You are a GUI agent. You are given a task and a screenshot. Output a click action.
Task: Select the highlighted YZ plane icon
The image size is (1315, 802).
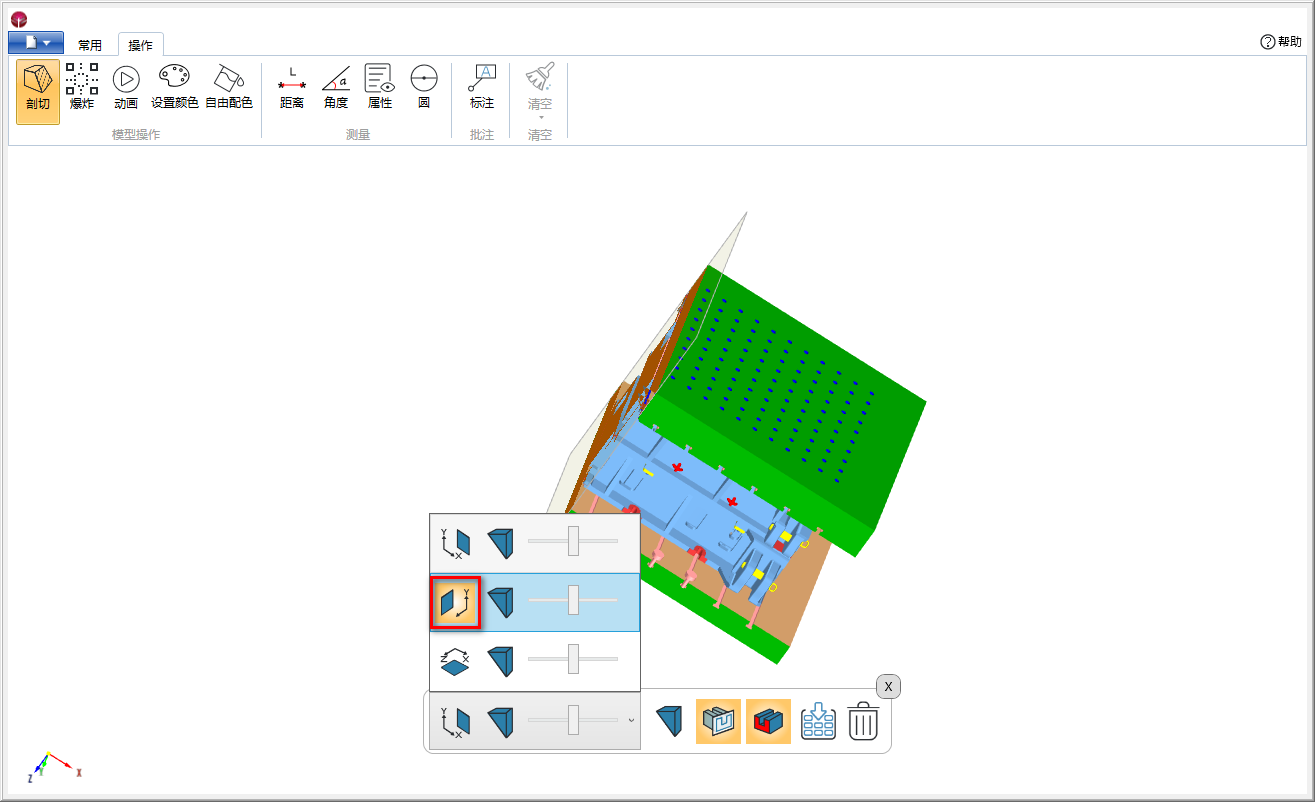[x=456, y=603]
